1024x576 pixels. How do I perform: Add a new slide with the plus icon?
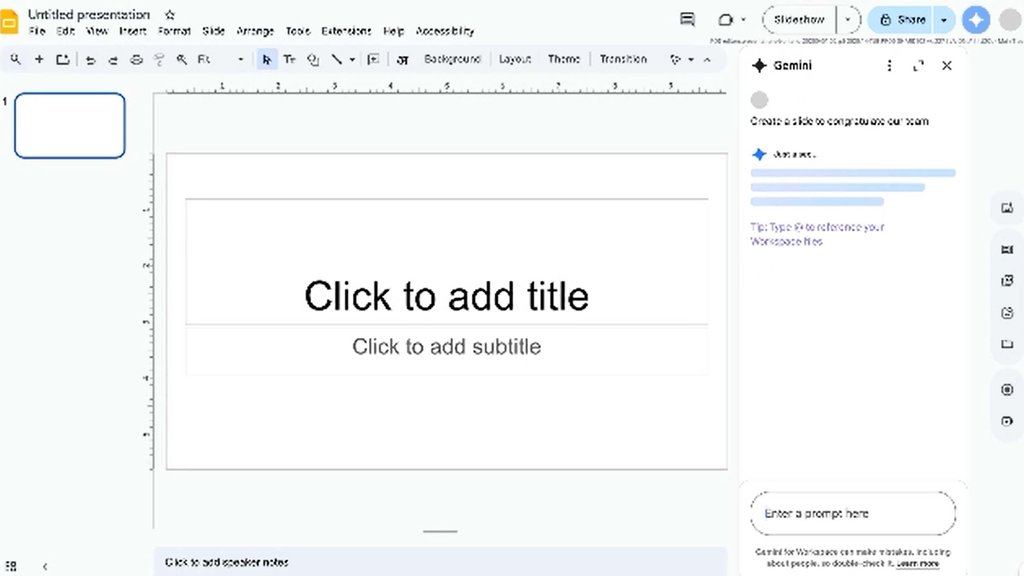(38, 59)
